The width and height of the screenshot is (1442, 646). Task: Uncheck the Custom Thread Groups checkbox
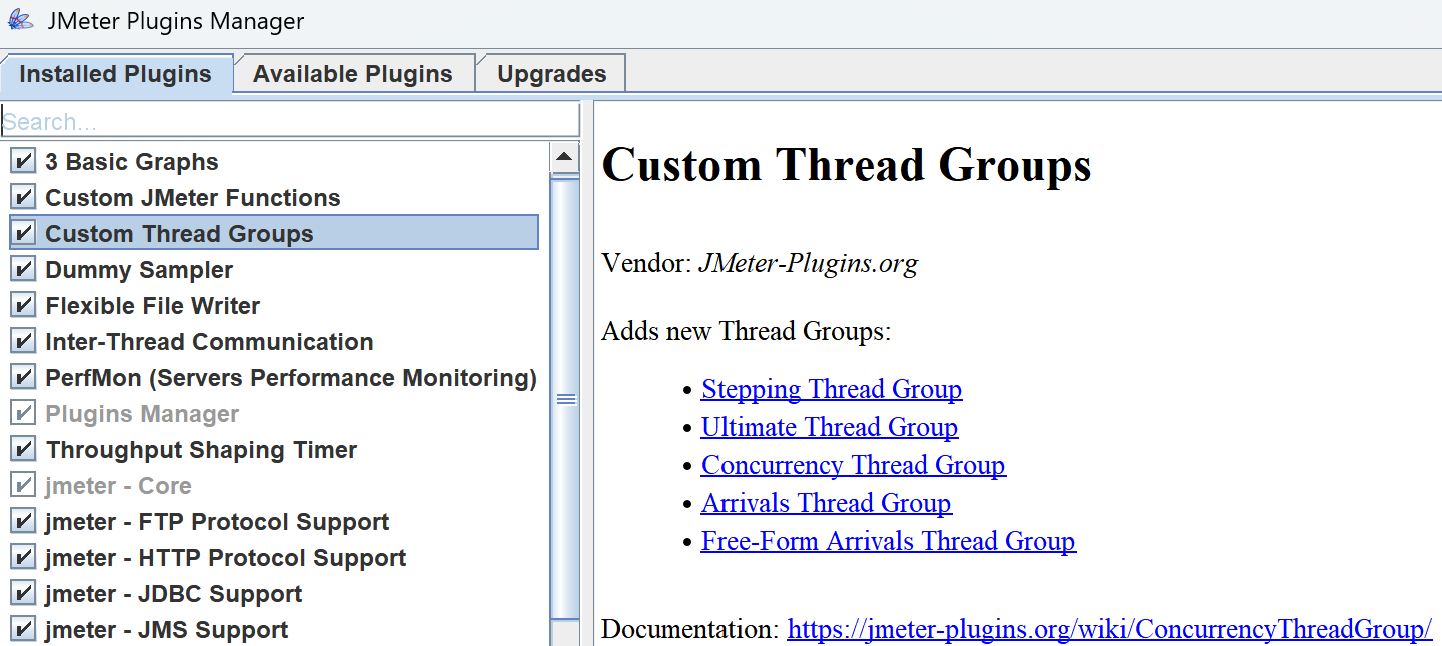23,234
